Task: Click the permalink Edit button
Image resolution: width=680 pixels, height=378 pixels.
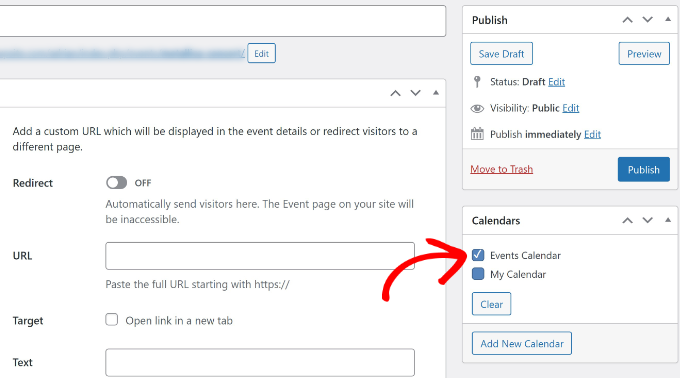Action: (262, 54)
